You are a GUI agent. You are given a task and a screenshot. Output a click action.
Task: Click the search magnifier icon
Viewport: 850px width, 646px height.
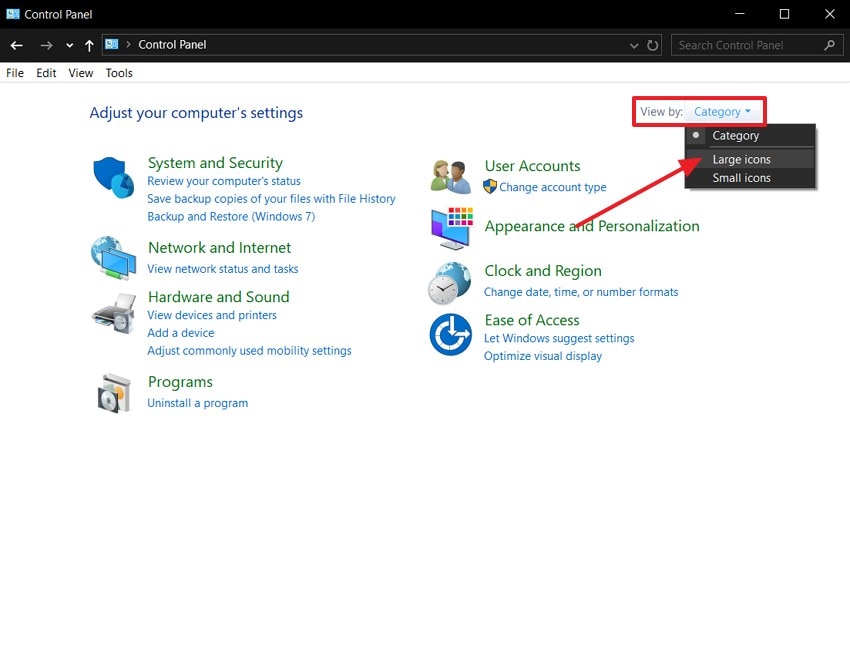click(x=829, y=46)
